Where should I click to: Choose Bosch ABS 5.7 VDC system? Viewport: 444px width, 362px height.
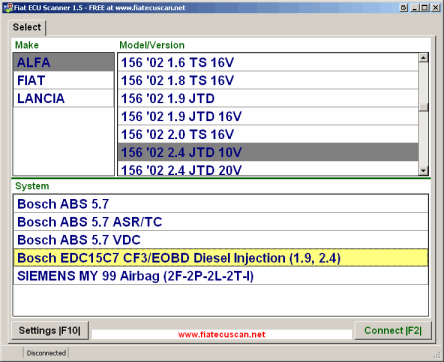coord(221,240)
